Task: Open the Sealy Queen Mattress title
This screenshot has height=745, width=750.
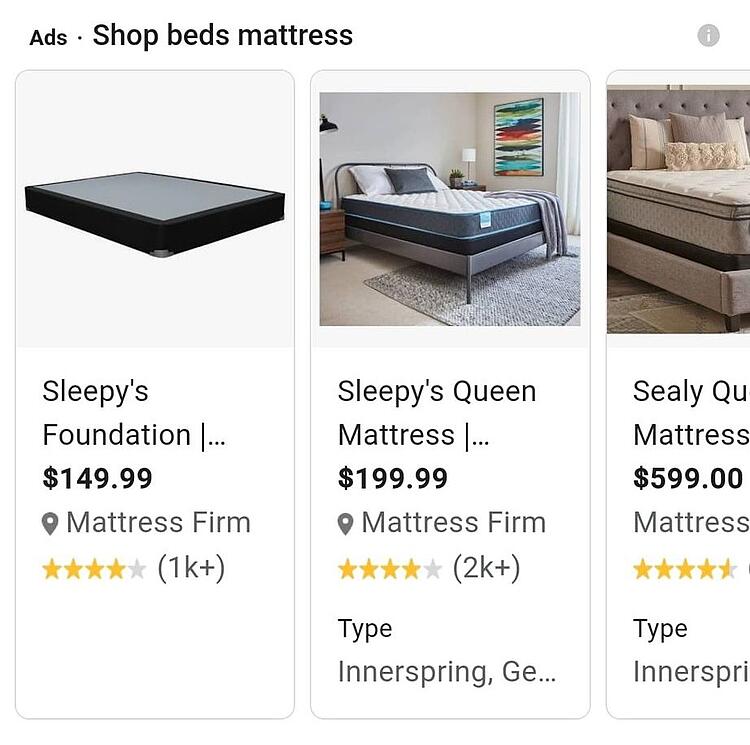Action: point(690,413)
